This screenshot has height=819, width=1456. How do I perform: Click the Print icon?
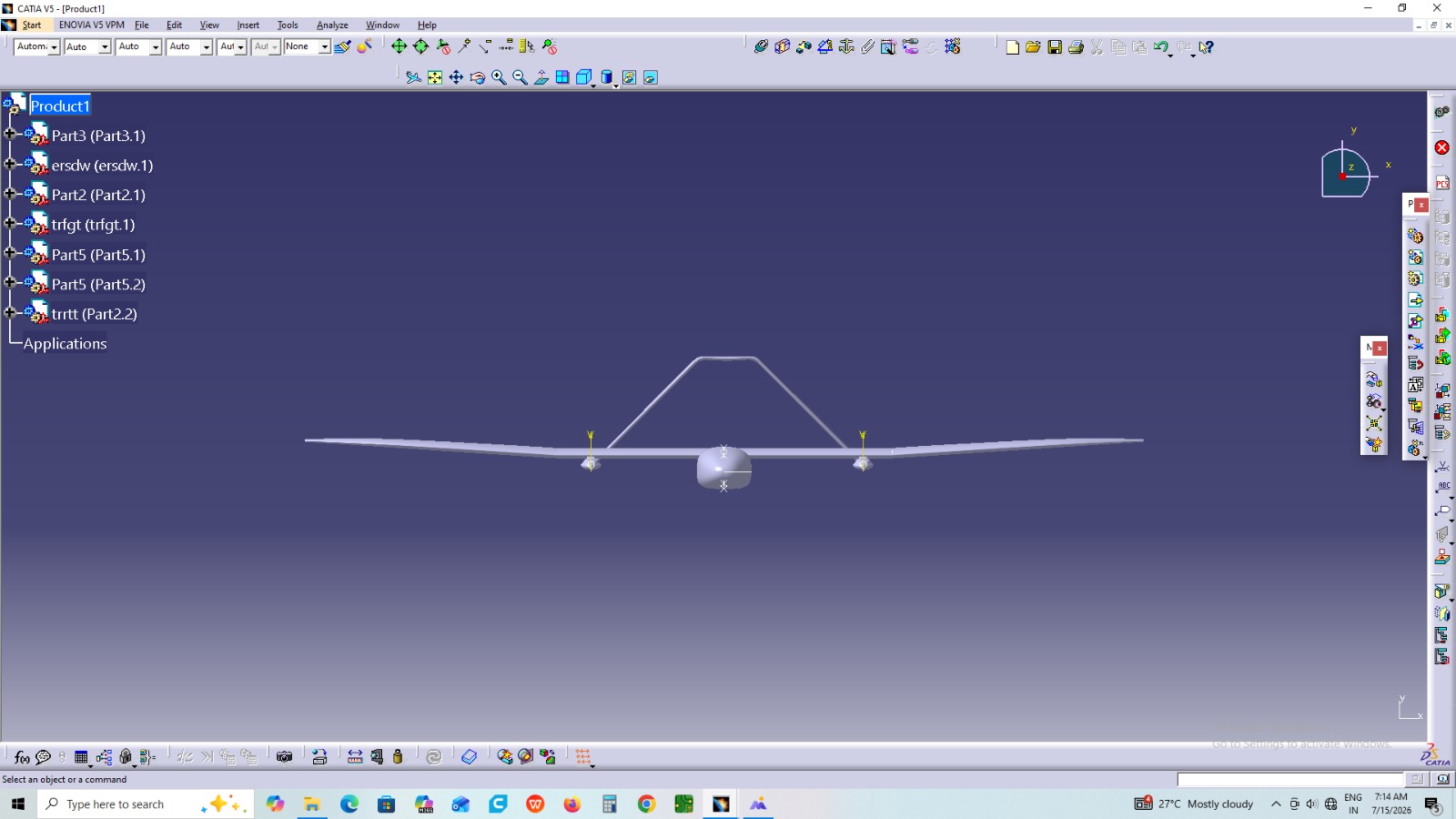[1076, 47]
